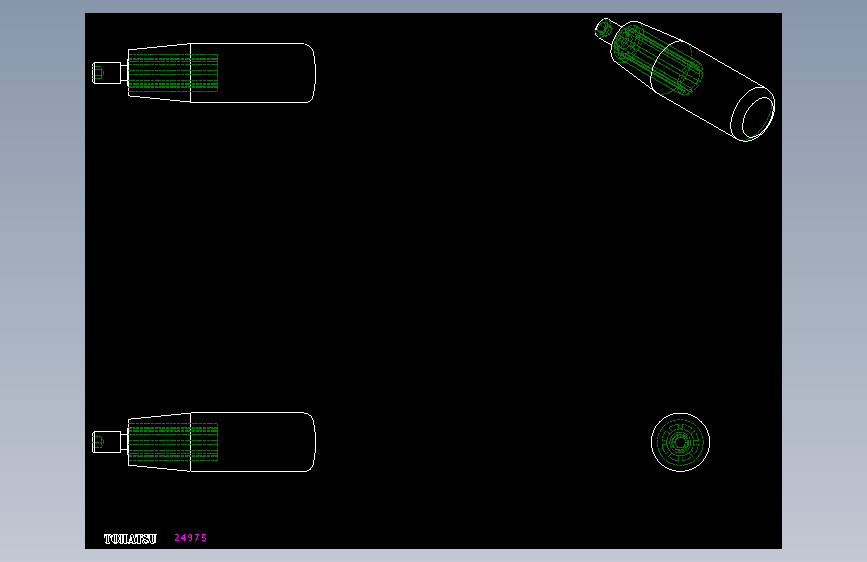Click the bottom-left side view handle drawing

click(203, 442)
